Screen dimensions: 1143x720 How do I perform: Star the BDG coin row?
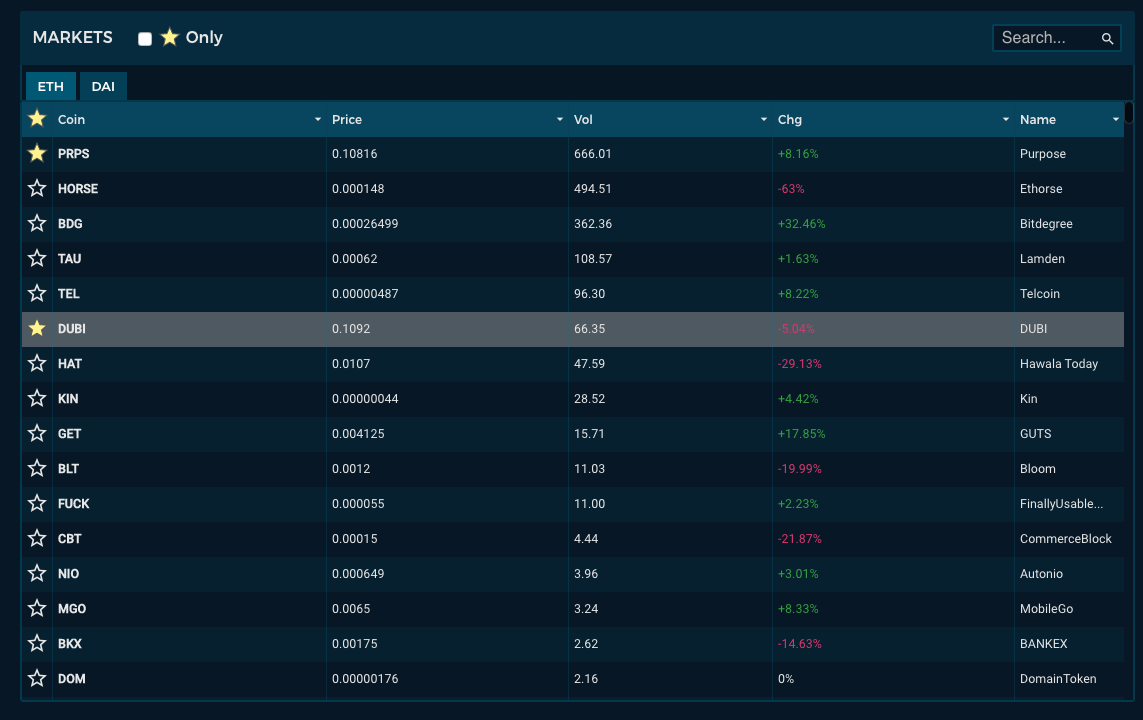[37, 223]
